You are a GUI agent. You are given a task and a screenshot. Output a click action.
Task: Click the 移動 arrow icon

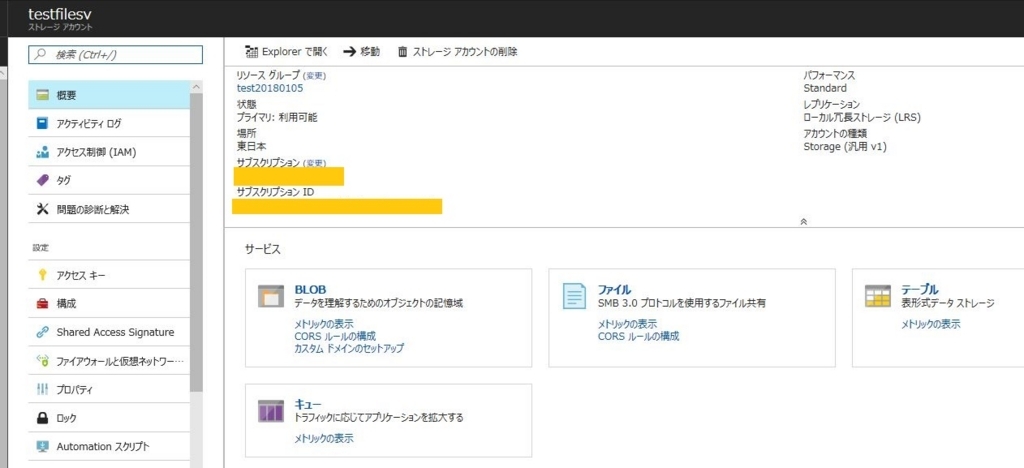tap(350, 52)
